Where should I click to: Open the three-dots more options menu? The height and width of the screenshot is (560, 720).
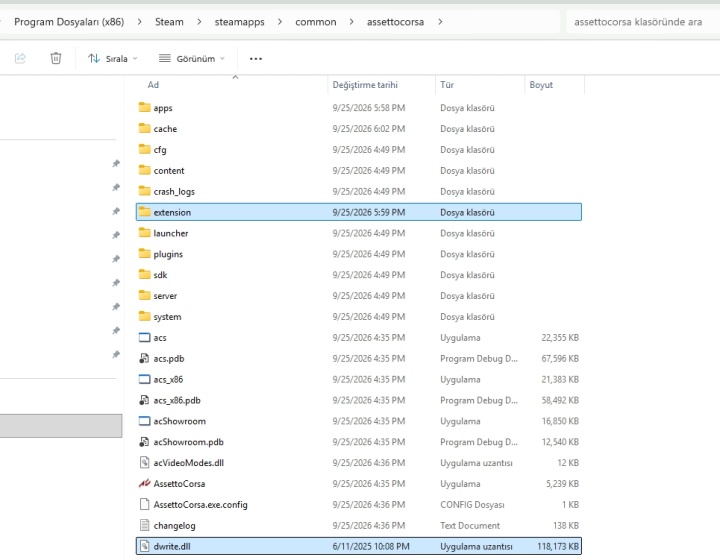(x=256, y=58)
